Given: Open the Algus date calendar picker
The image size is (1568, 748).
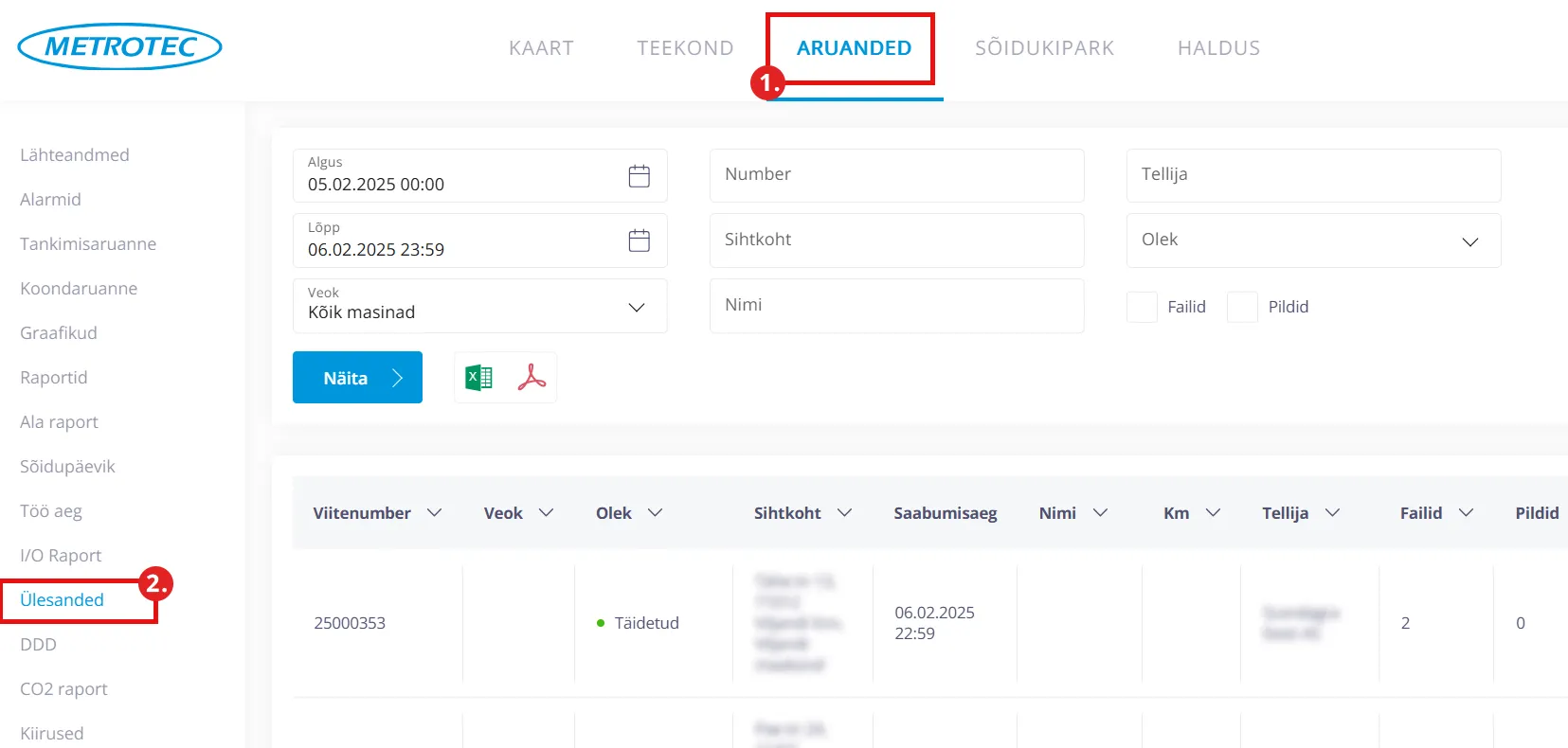Looking at the screenshot, I should 639,176.
